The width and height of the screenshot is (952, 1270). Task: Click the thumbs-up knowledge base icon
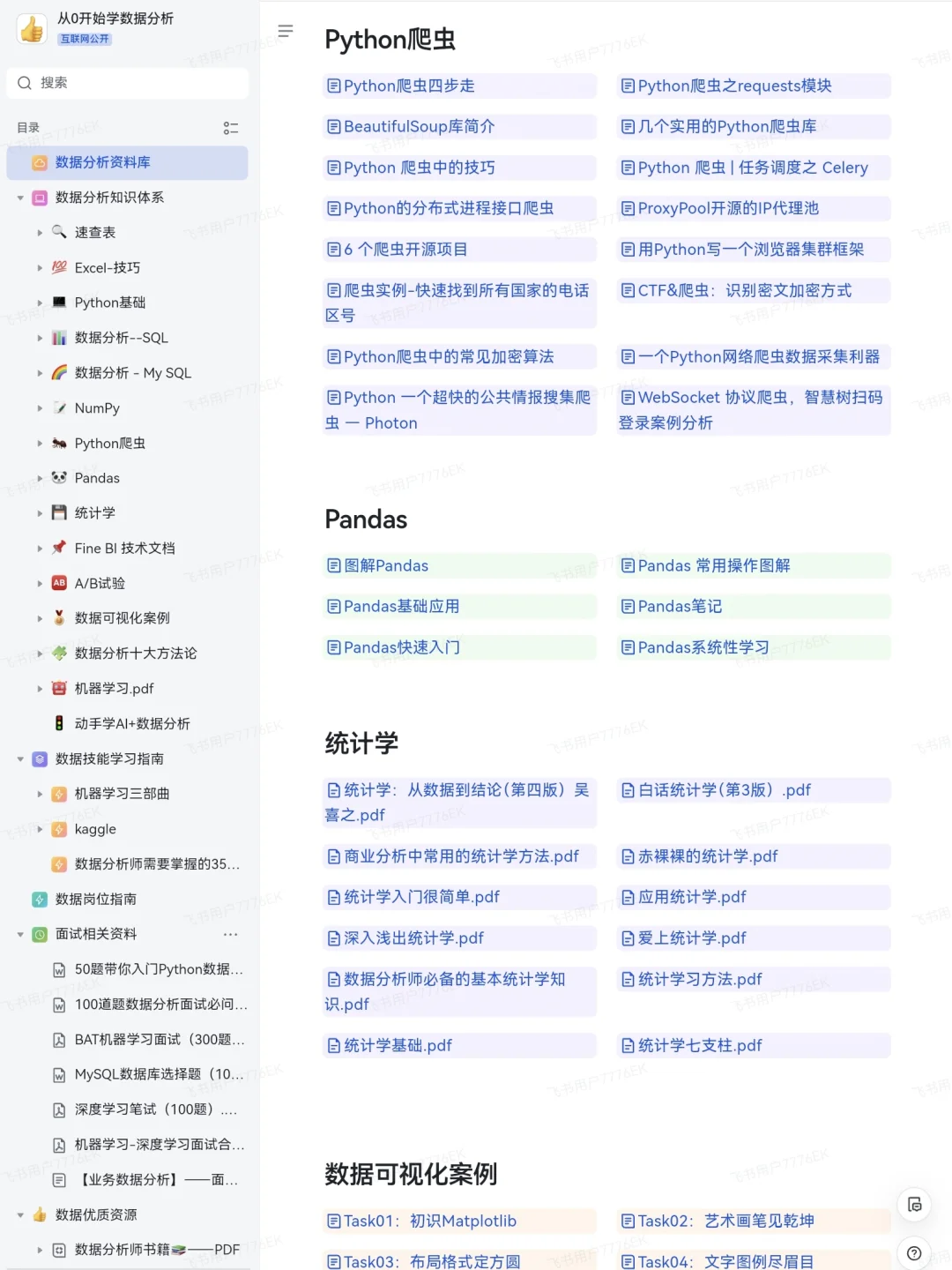coord(31,30)
